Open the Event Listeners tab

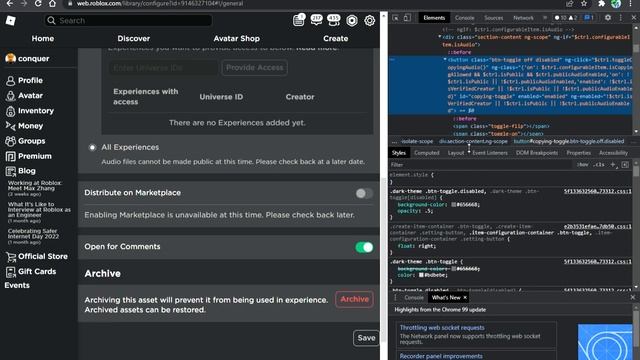pos(490,153)
